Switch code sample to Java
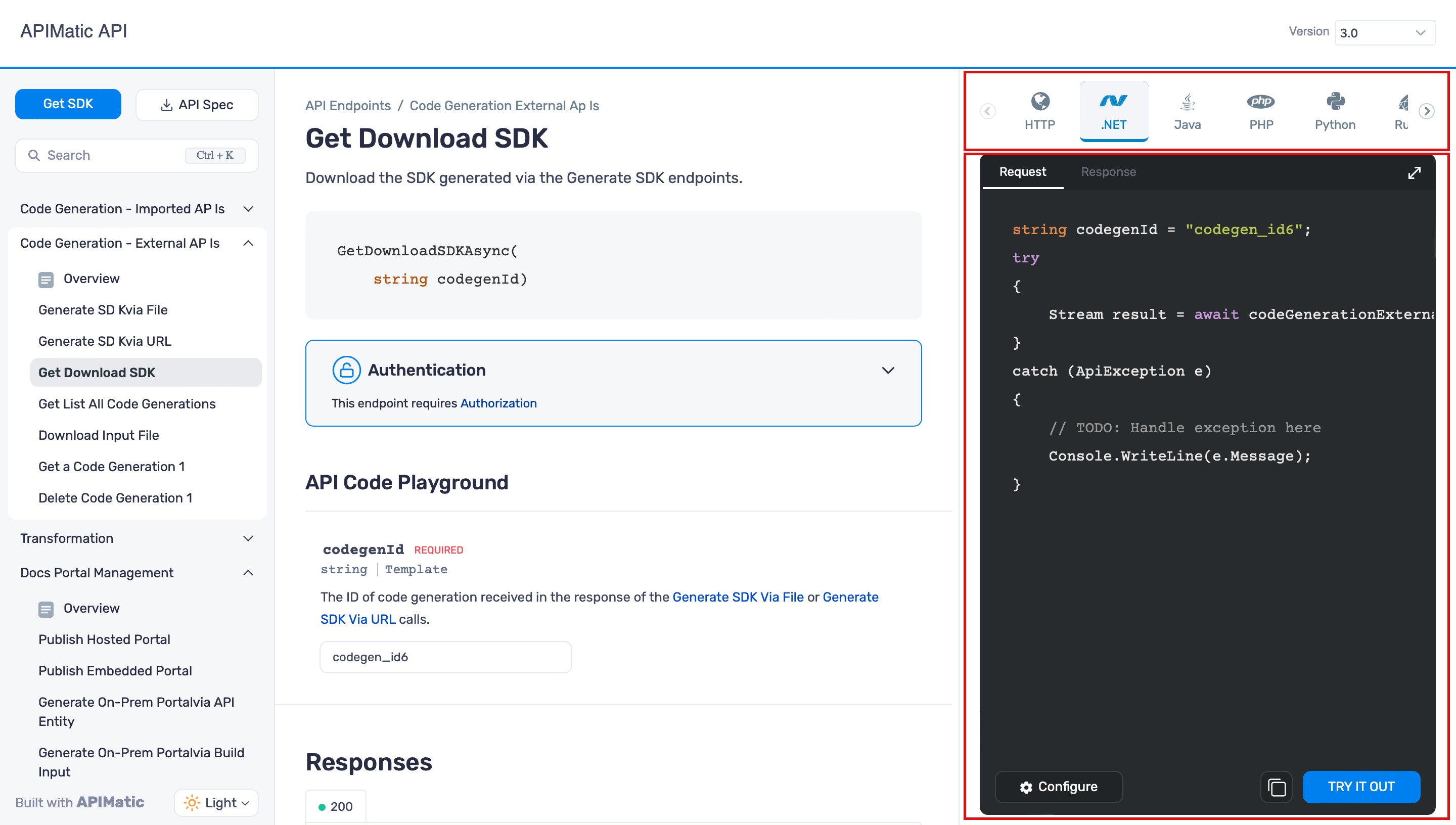Screen dimensions: 1456x825 pos(1187,111)
